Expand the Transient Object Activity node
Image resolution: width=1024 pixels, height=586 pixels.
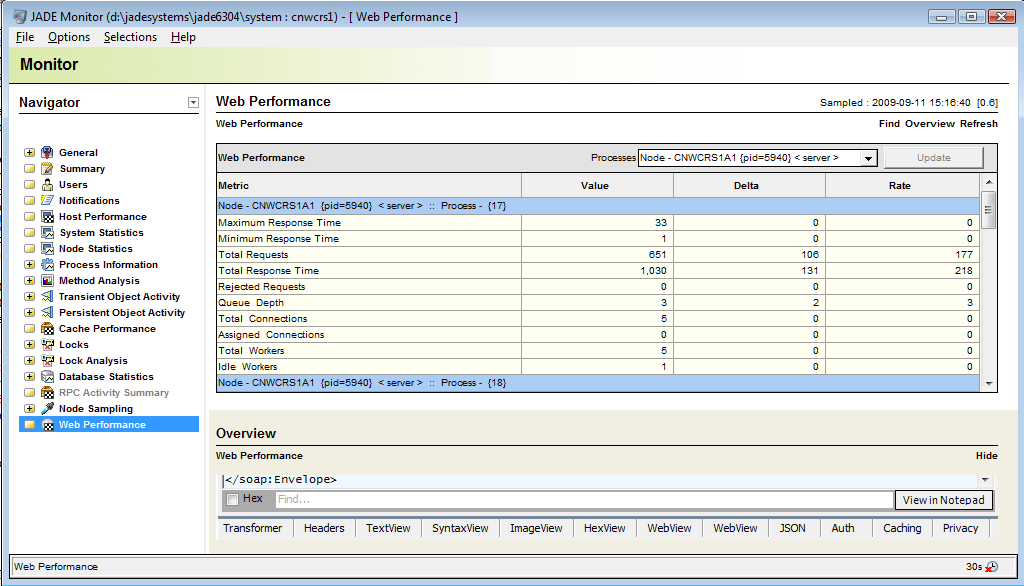pyautogui.click(x=29, y=297)
